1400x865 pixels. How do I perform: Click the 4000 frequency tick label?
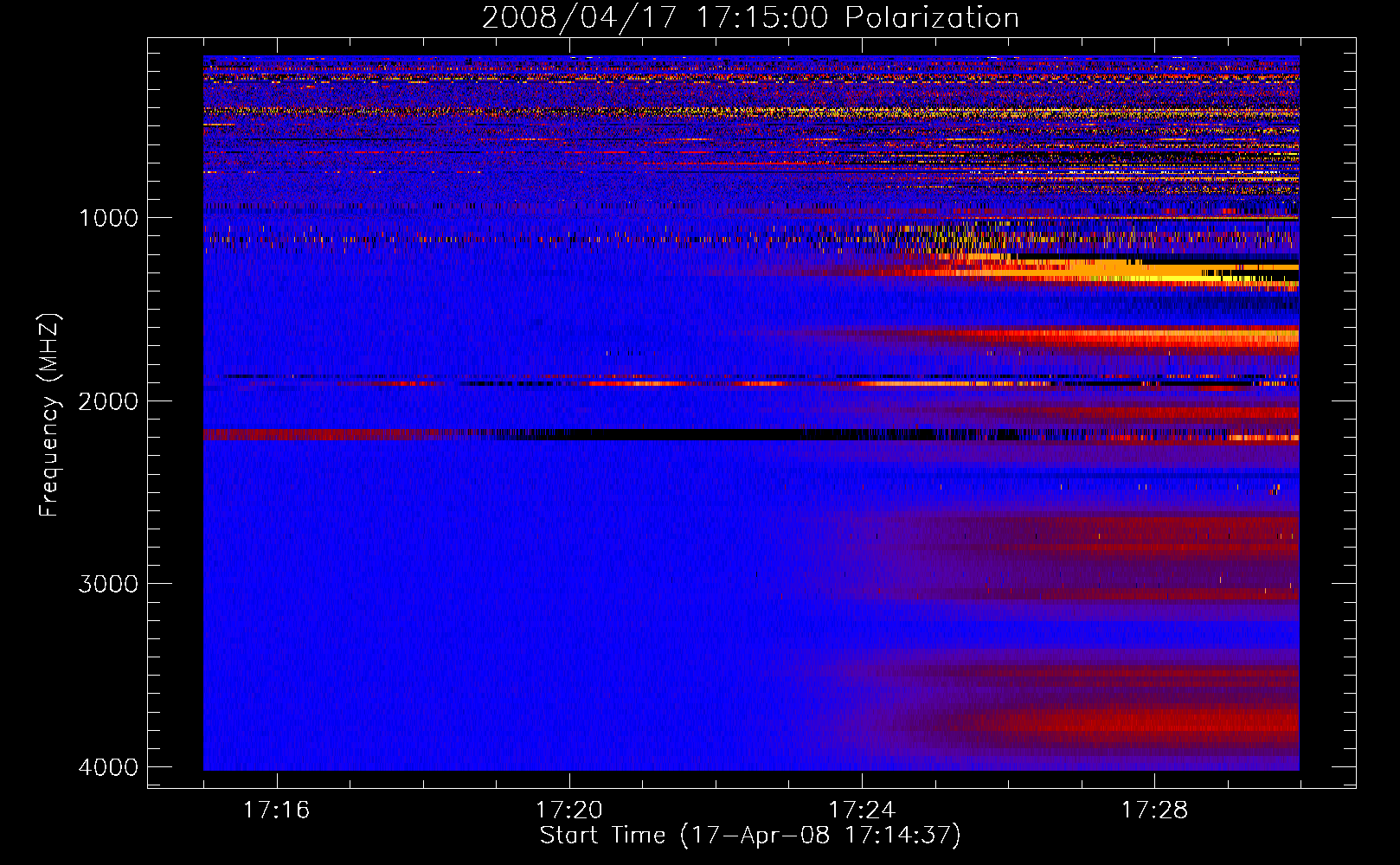click(x=108, y=767)
